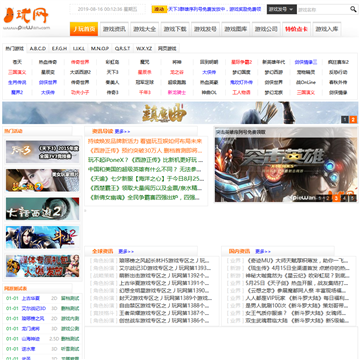This screenshot has height=360, width=360.
Task: Select 游戏下载 in the main navigation
Action: click(x=175, y=29)
